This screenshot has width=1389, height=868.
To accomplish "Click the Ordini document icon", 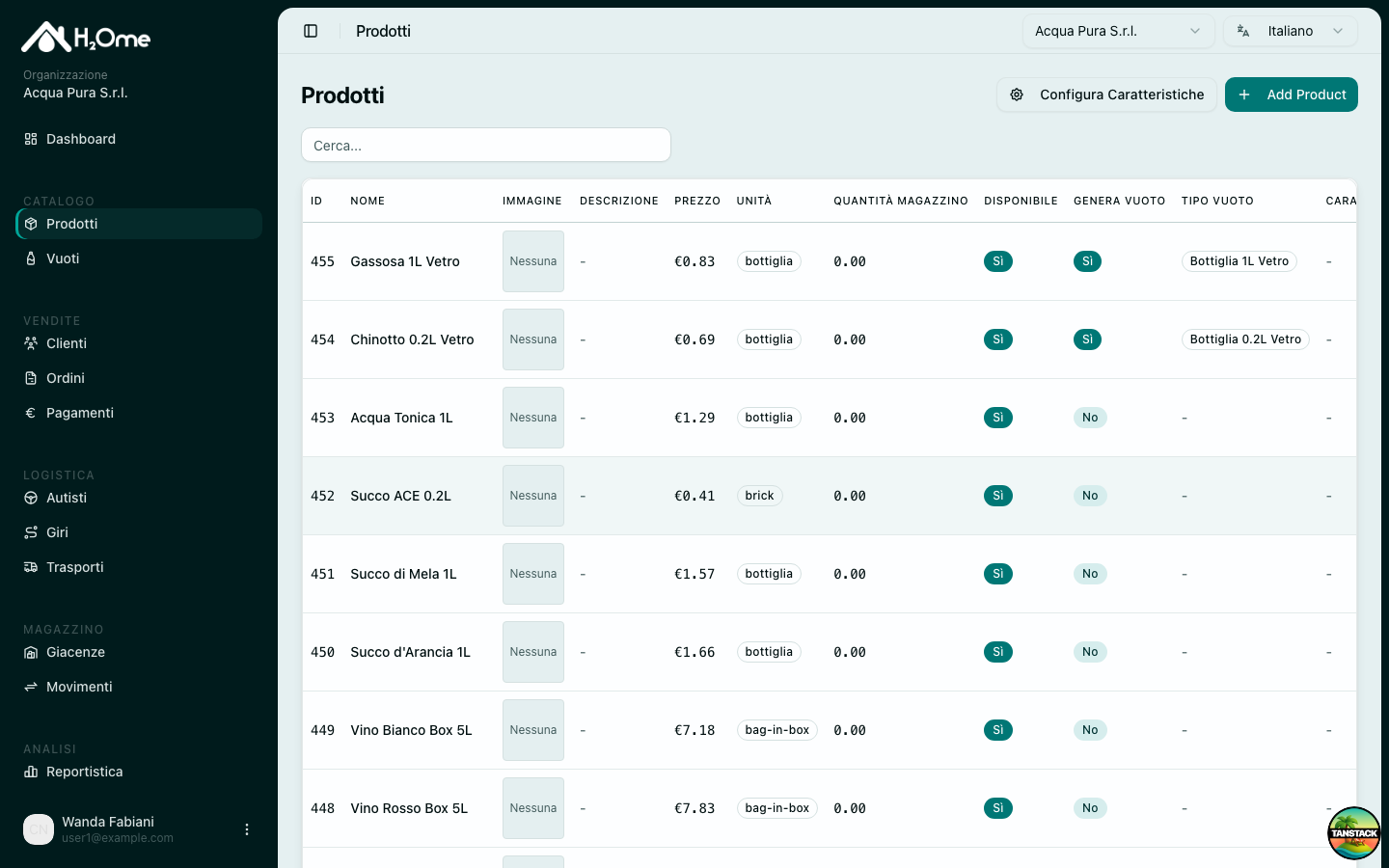I will (31, 378).
